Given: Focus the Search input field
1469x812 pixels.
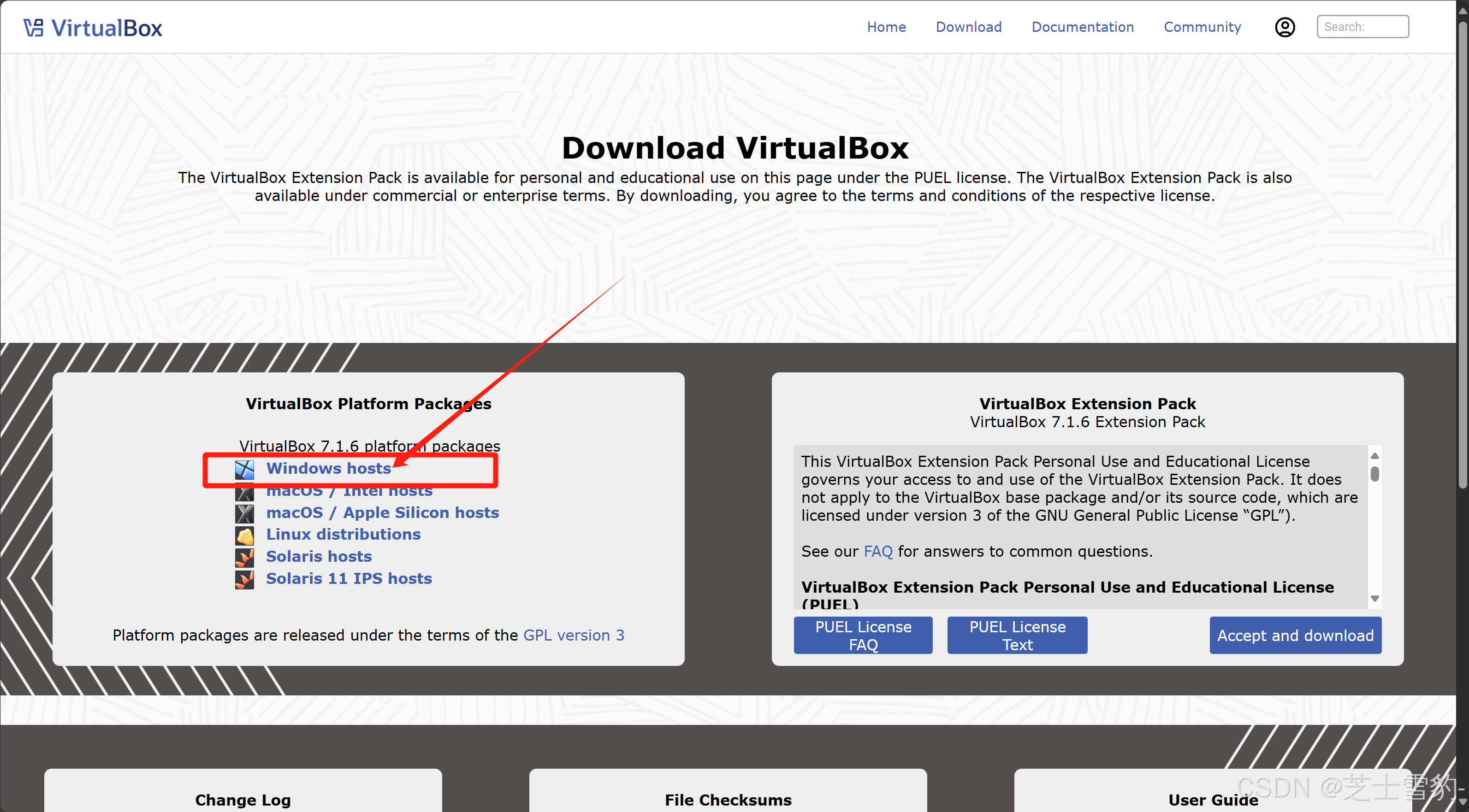Looking at the screenshot, I should click(1362, 27).
